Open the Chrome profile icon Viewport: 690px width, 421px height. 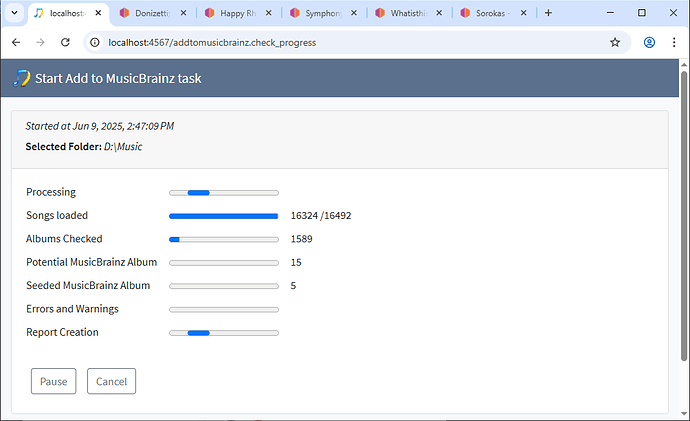(649, 43)
